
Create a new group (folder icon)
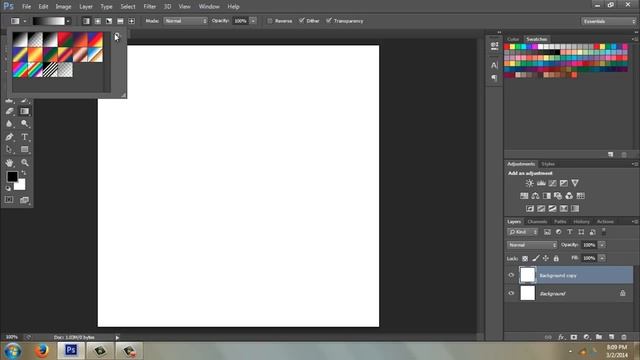coord(599,337)
